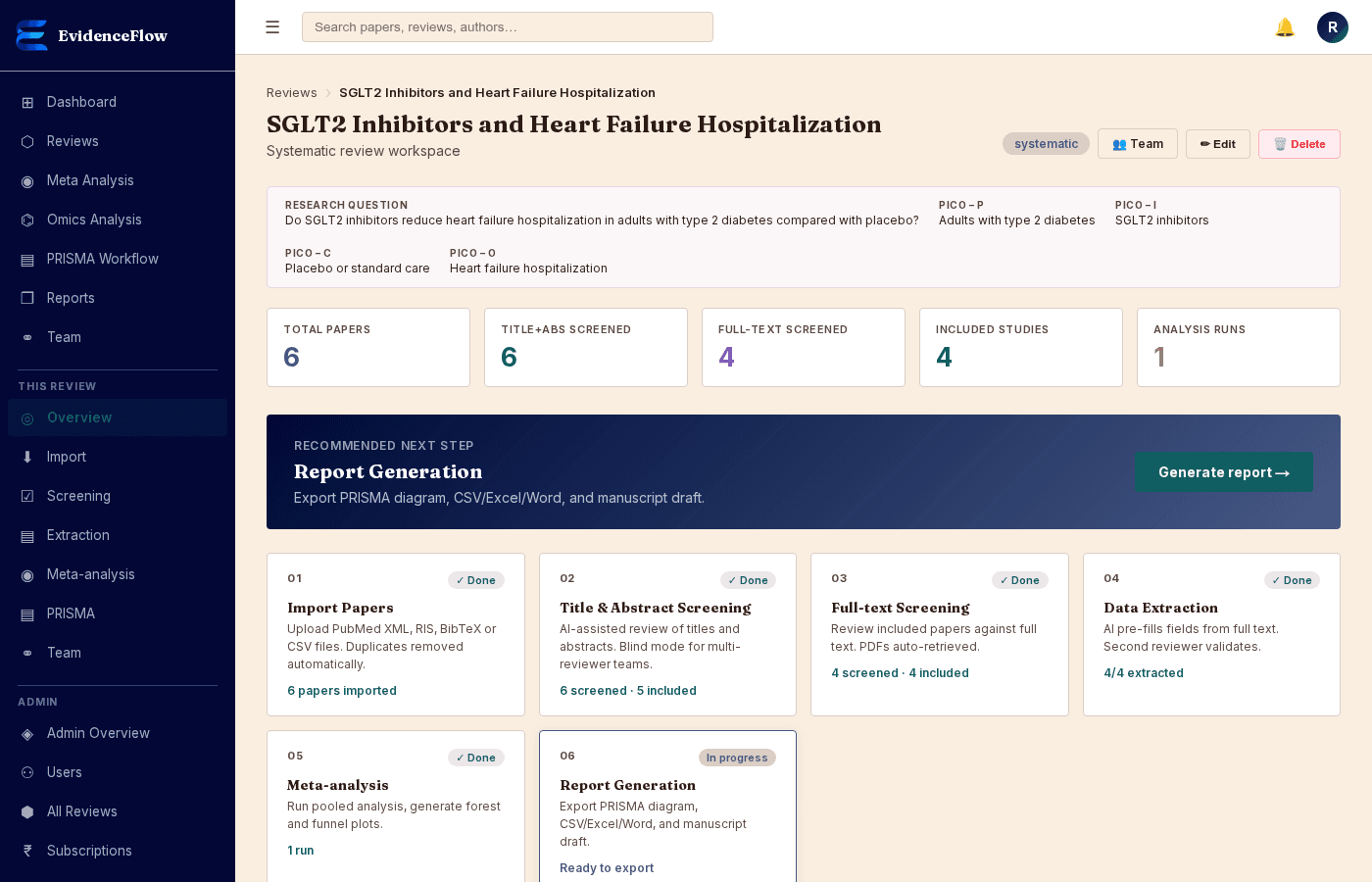Open the Import Papers step card
Image resolution: width=1372 pixels, height=882 pixels.
(396, 635)
